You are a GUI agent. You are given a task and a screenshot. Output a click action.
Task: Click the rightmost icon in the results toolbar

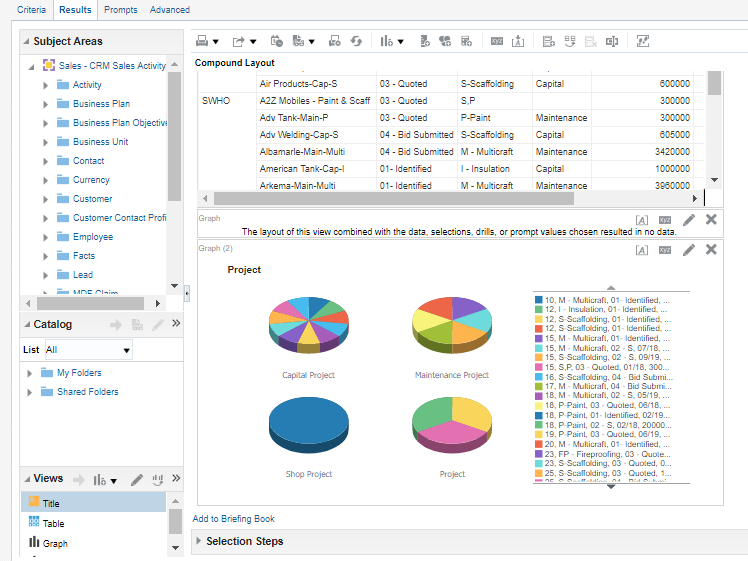[x=643, y=41]
